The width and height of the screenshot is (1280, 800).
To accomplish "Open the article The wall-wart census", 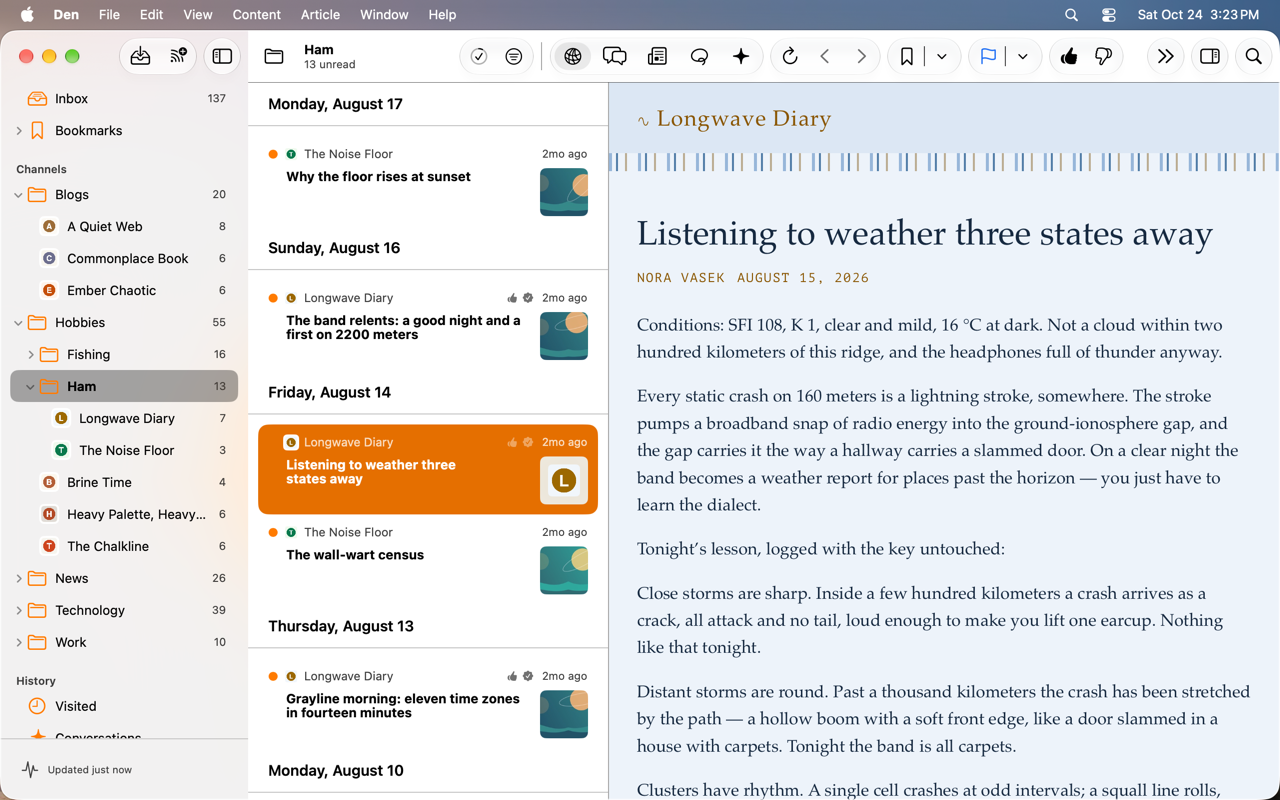I will click(428, 560).
